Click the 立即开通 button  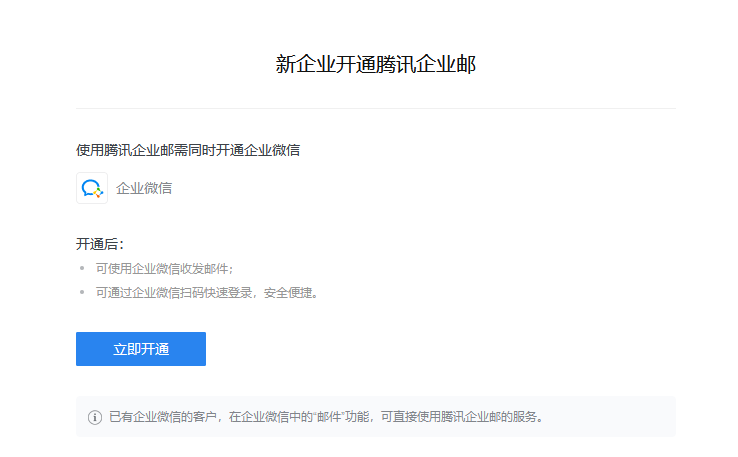pos(141,349)
